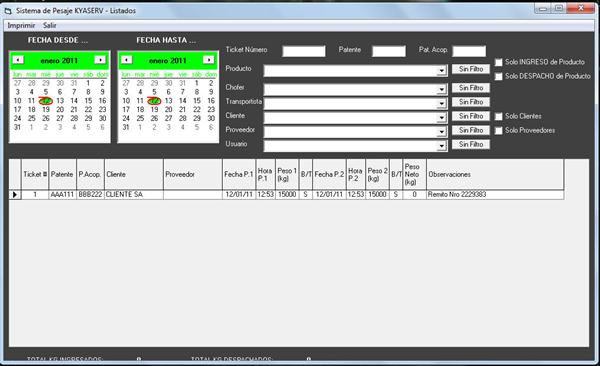Click the Fecha P.1 column header
This screenshot has height=366, width=600.
(x=239, y=174)
